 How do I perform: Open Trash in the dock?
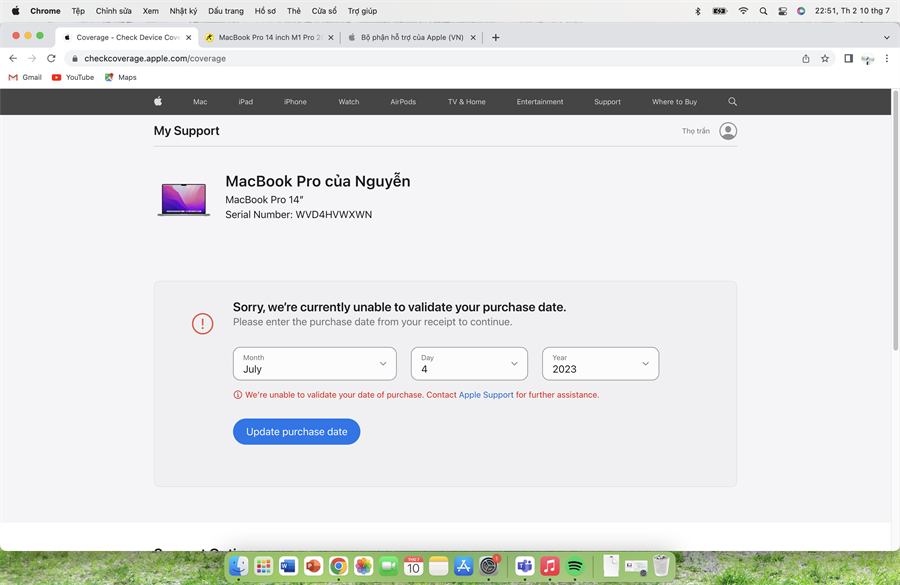(661, 565)
